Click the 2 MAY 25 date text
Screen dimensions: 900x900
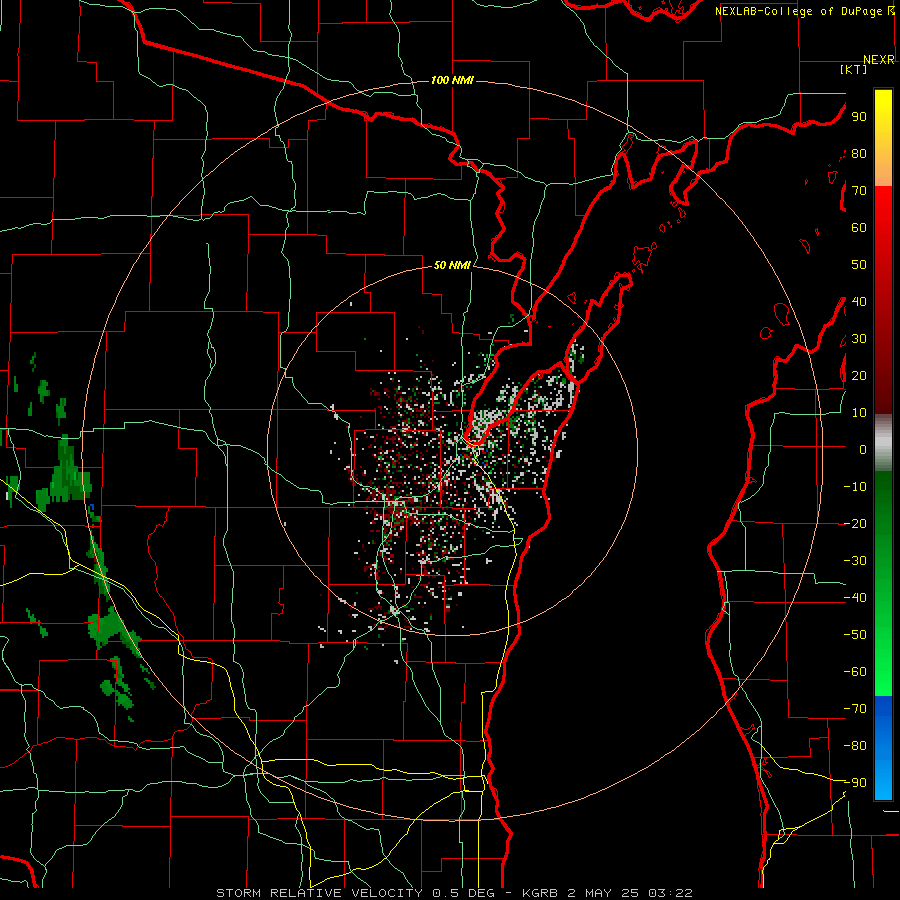pyautogui.click(x=603, y=893)
